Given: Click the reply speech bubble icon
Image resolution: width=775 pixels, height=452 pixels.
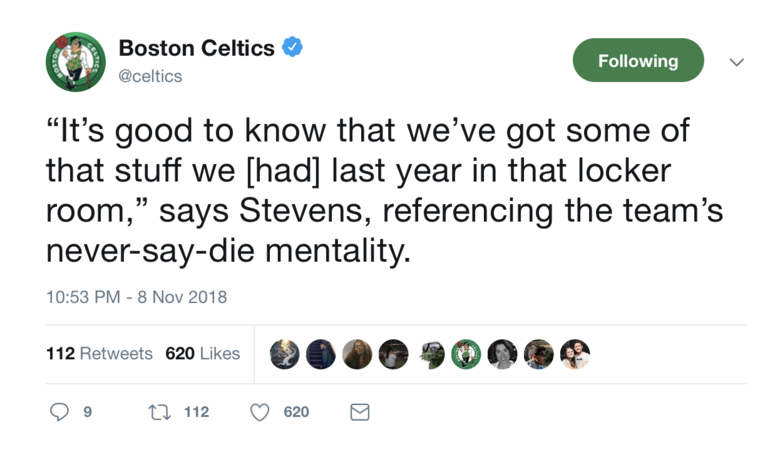Looking at the screenshot, I should pyautogui.click(x=59, y=412).
